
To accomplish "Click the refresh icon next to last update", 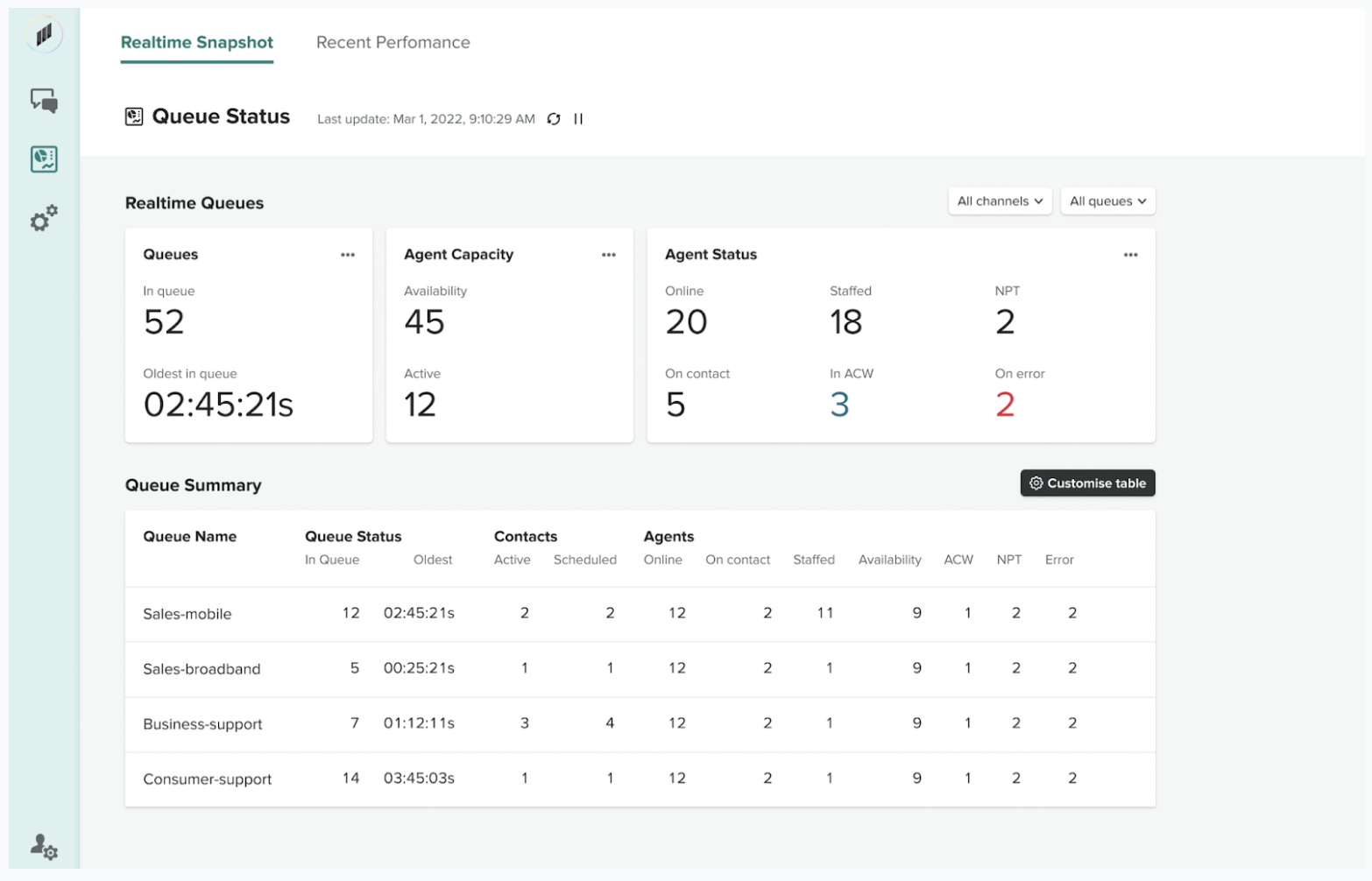I will click(554, 119).
